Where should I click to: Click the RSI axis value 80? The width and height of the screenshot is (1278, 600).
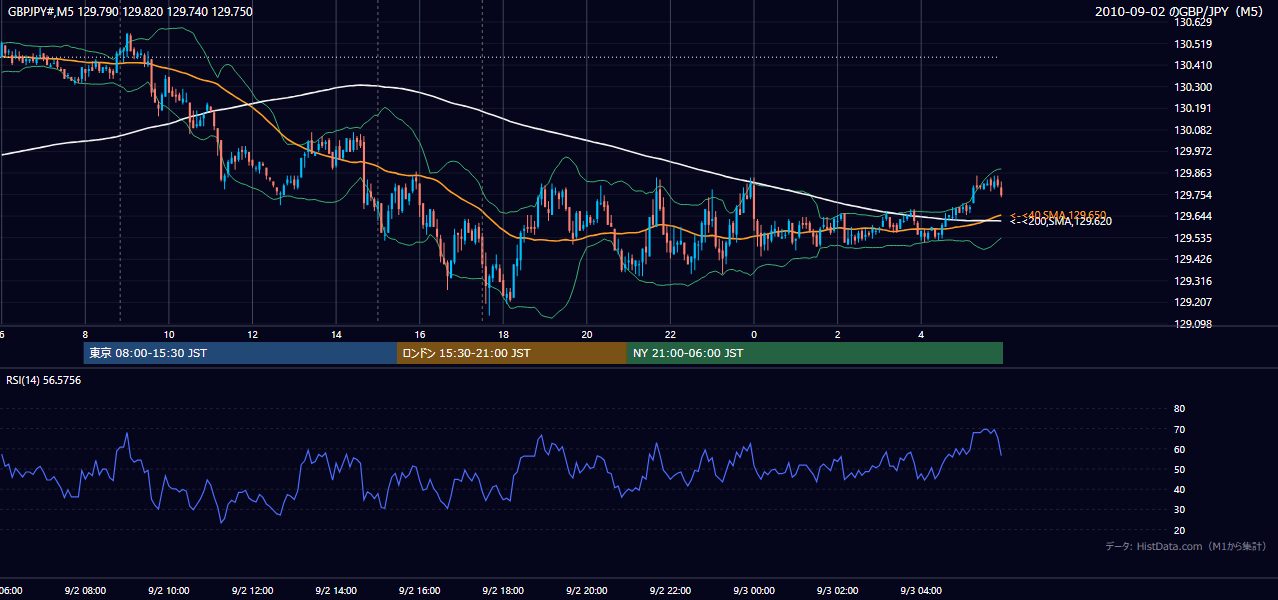point(1179,409)
